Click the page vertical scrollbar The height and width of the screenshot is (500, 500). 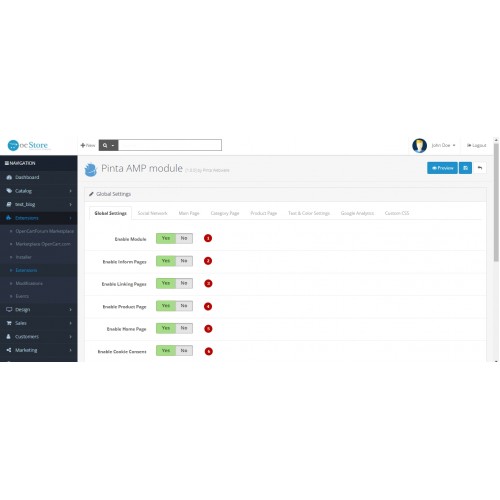click(x=496, y=202)
